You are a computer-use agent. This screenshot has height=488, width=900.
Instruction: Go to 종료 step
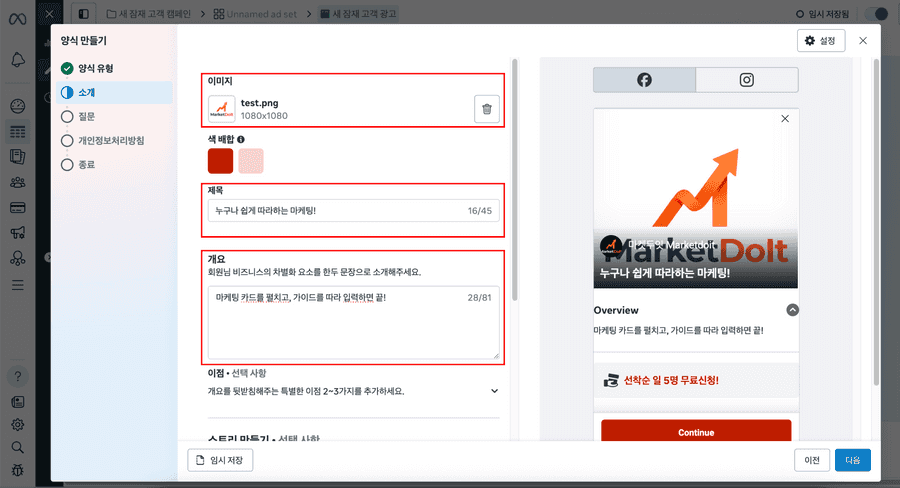114,165
